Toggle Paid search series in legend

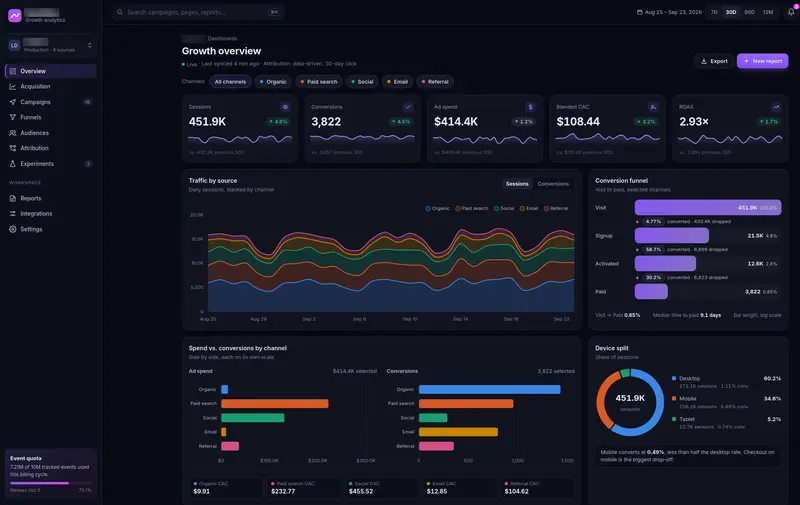click(472, 208)
